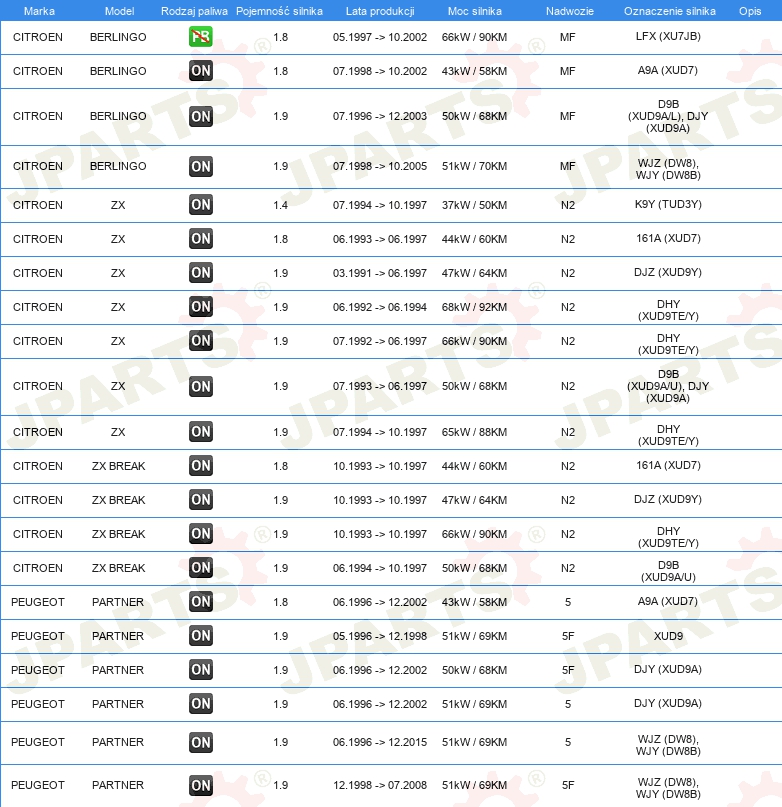
Task: Click the Pojemność silnika column header
Action: [x=280, y=11]
